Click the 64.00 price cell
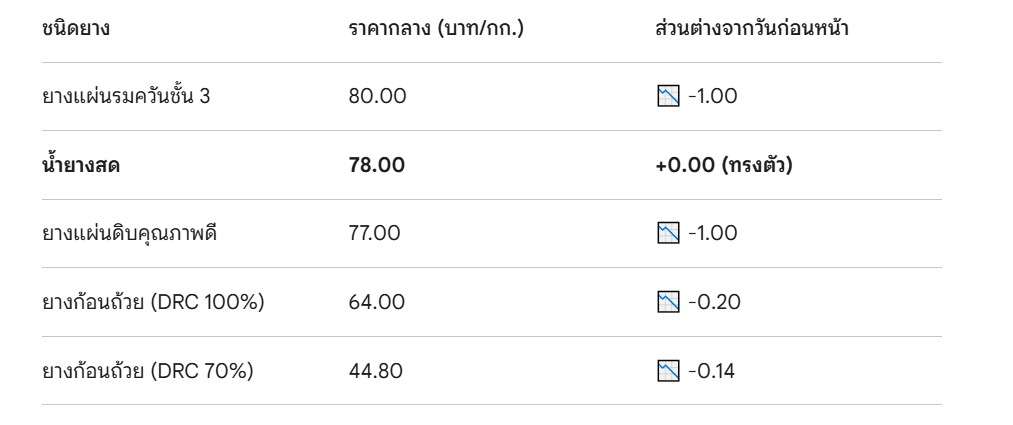 (x=376, y=302)
